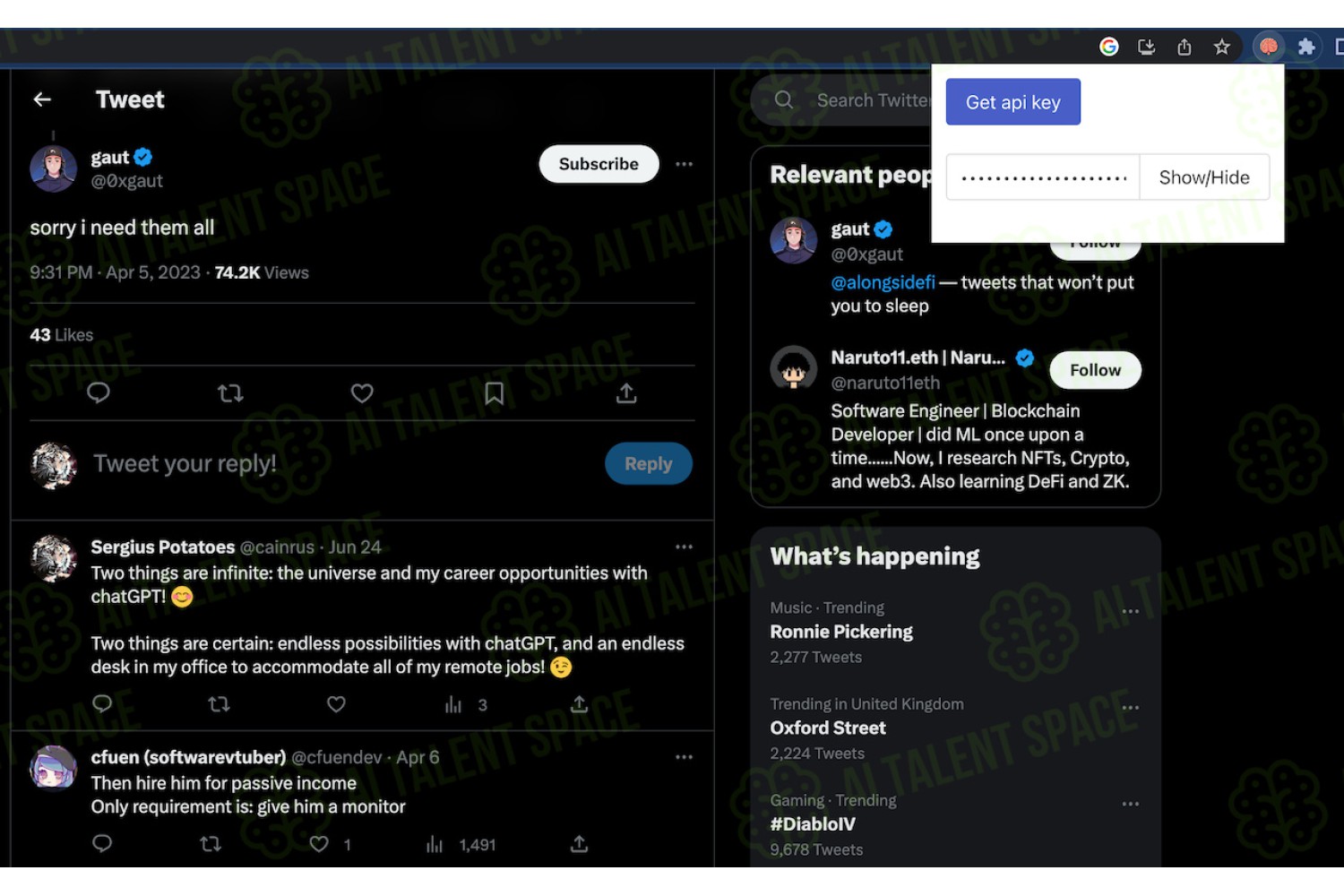Follow Naruto11.eth
The height and width of the screenshot is (896, 1344).
tap(1095, 370)
